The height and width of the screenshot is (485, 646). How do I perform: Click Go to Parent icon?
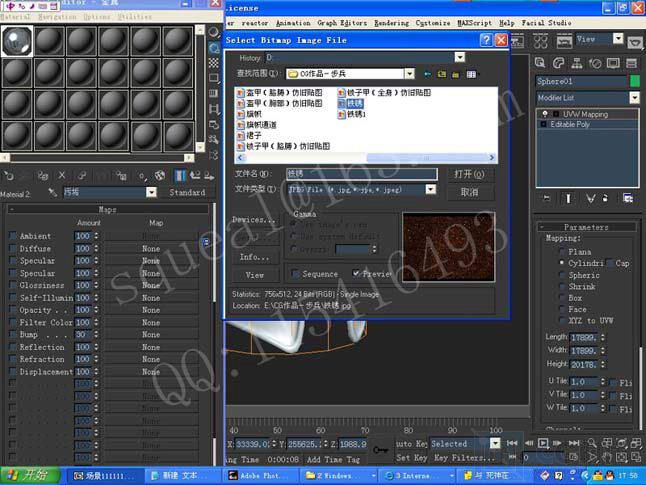pyautogui.click(x=194, y=176)
